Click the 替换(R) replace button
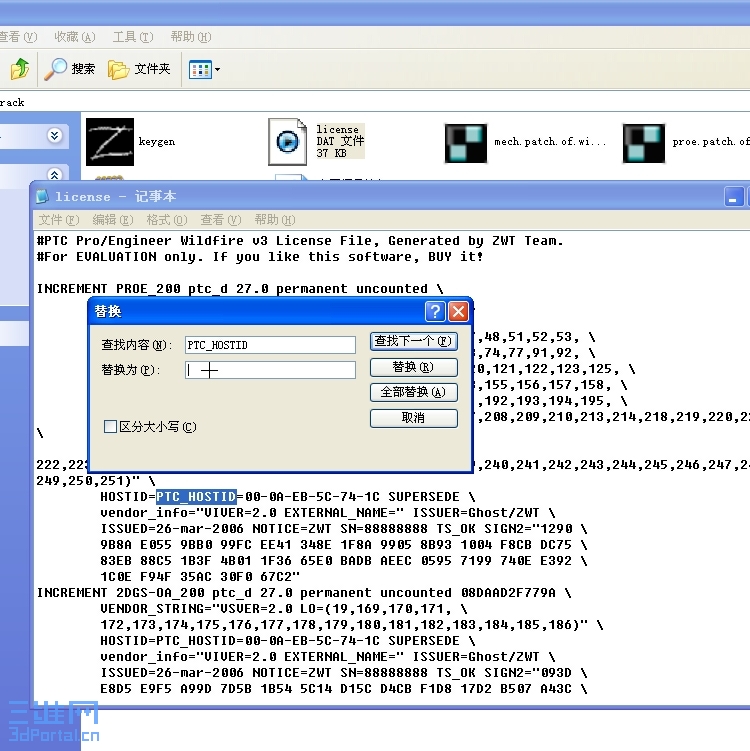This screenshot has width=750, height=751. coord(413,367)
